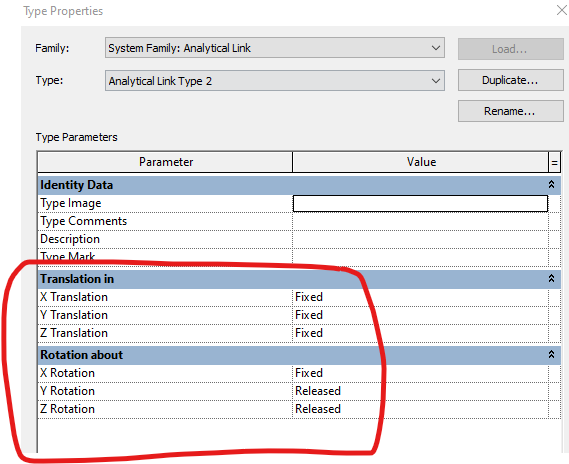Select the X Translation Fixed value
This screenshot has height=464, width=569.
(420, 297)
